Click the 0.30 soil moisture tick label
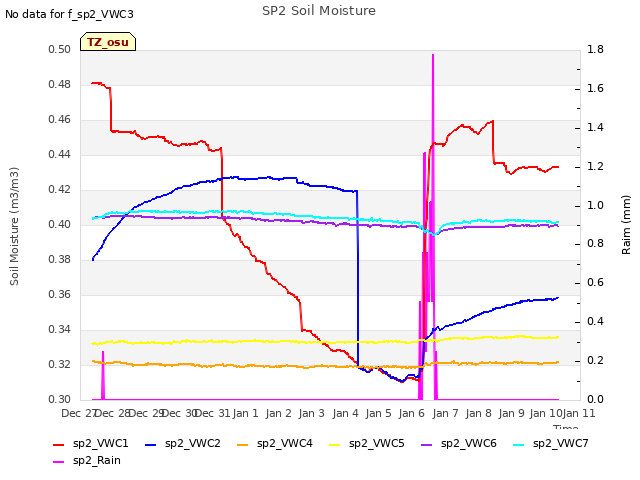This screenshot has width=640, height=480. click(x=60, y=400)
